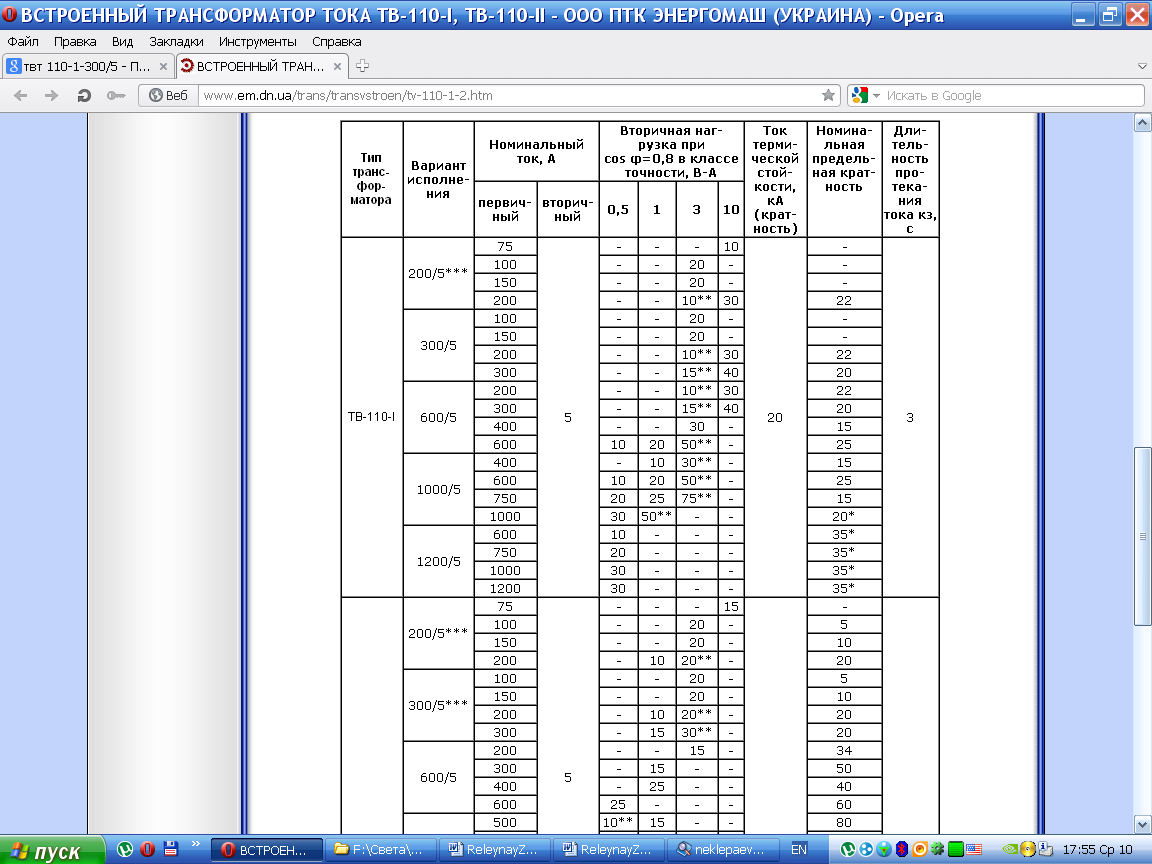Click the 'Вариант исполнения' column header
This screenshot has height=864, width=1152.
[438, 179]
